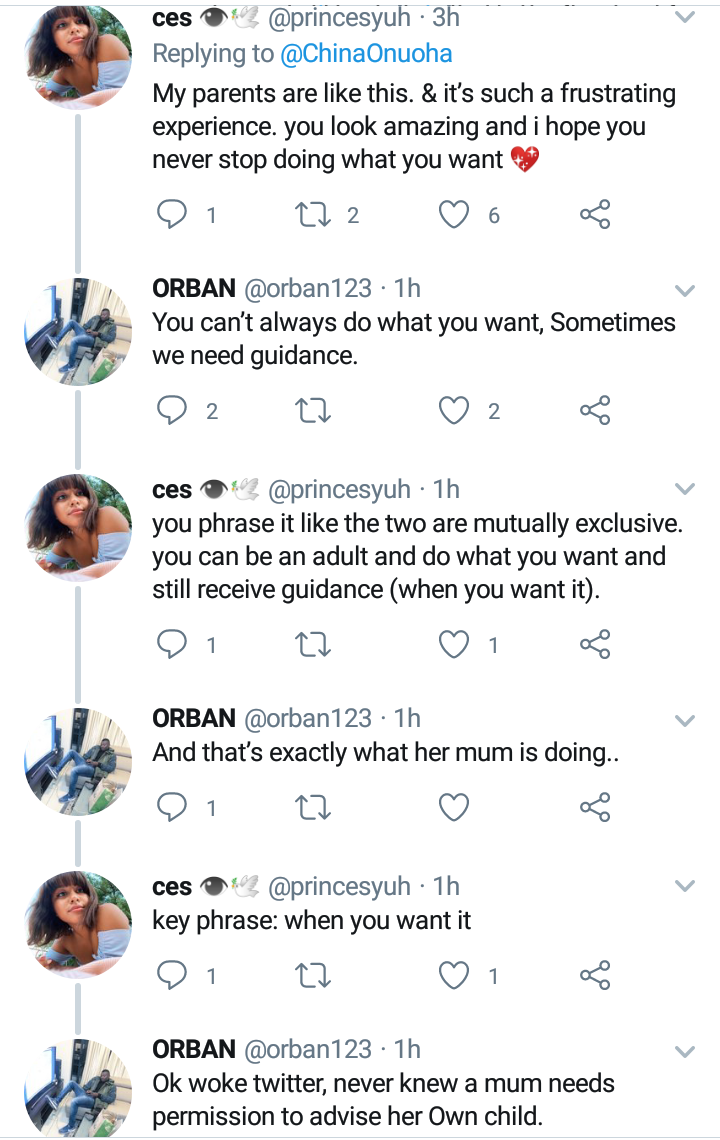Like ORBAN's mum is doing tweet
The height and width of the screenshot is (1140, 720).
453,805
